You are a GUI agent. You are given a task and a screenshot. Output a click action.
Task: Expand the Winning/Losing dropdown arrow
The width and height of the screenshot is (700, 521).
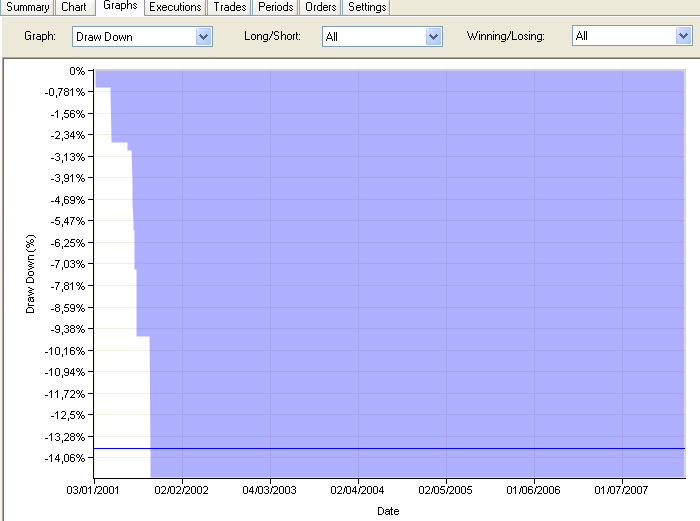683,36
